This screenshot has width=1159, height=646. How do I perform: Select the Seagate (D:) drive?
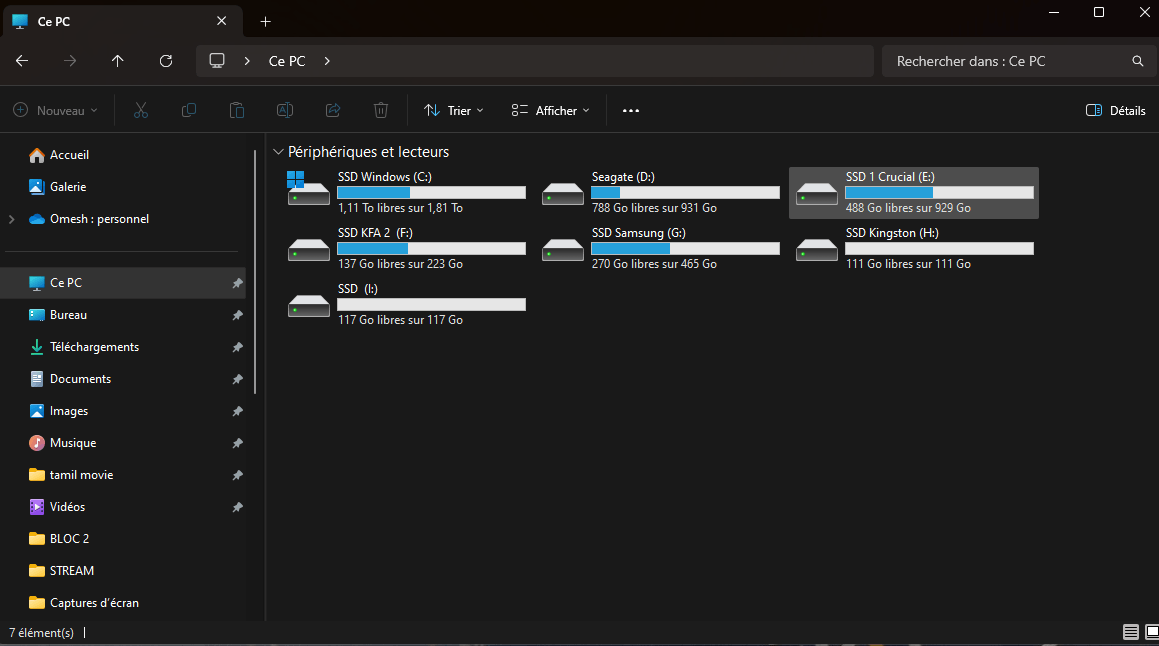click(x=660, y=192)
